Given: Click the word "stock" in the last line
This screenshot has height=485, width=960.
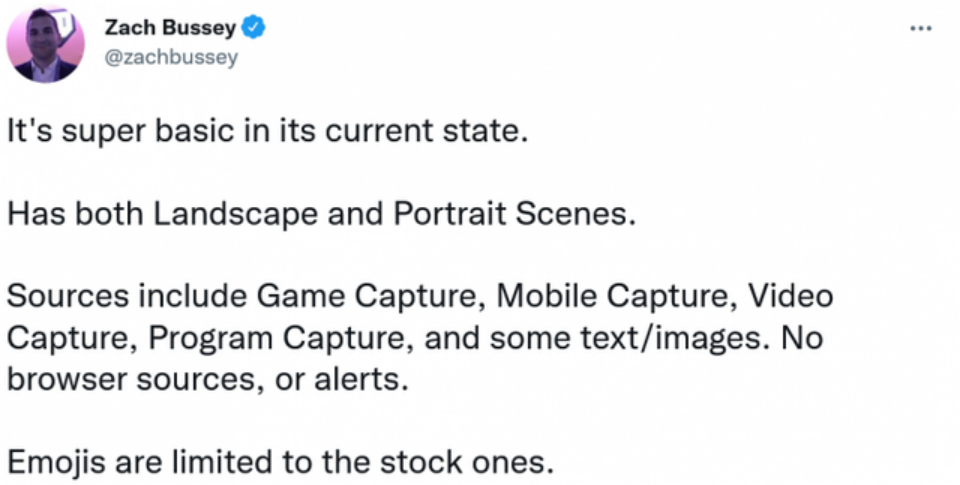Looking at the screenshot, I should click(x=443, y=463).
